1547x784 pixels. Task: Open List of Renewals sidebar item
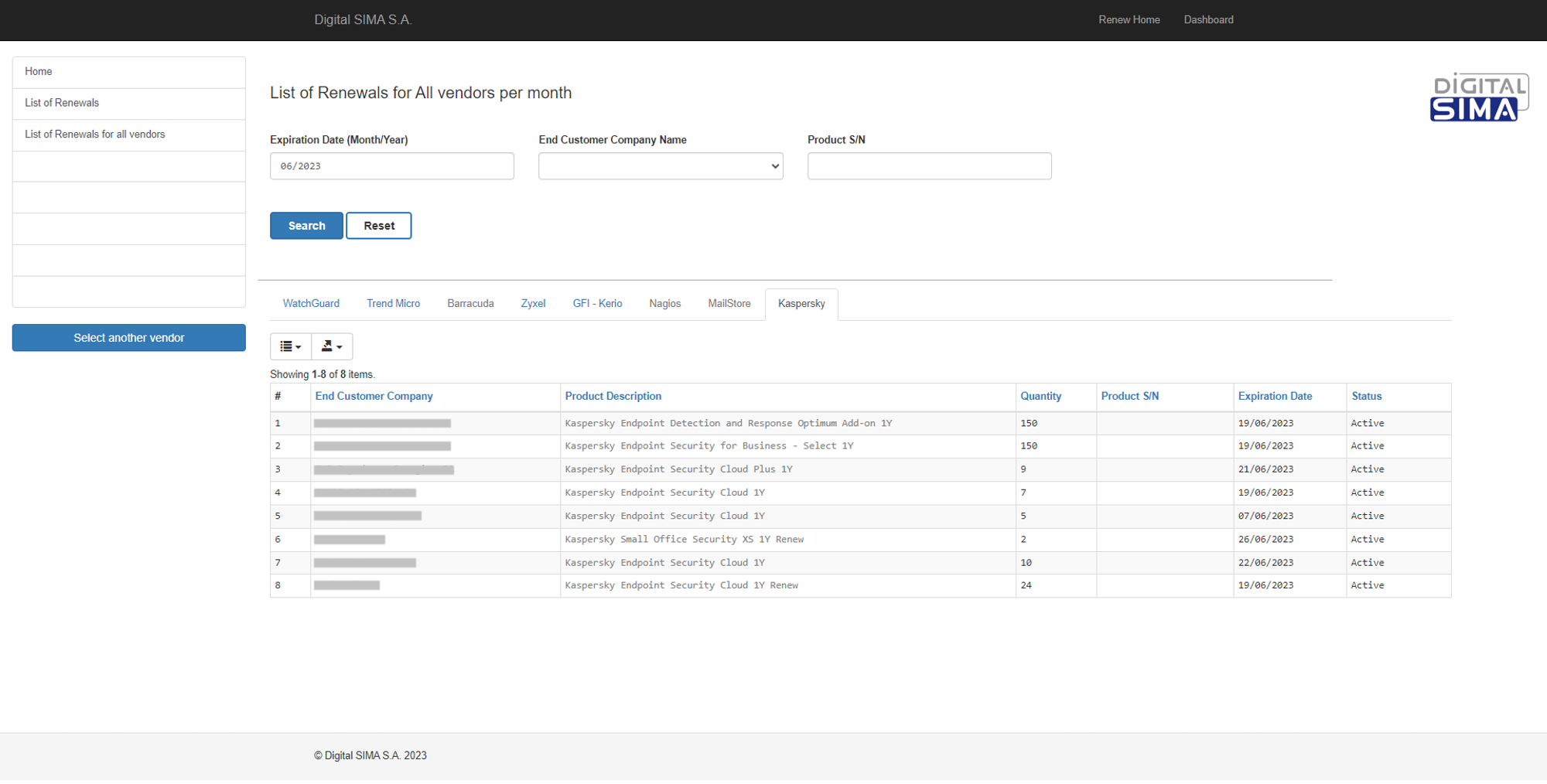click(x=129, y=104)
